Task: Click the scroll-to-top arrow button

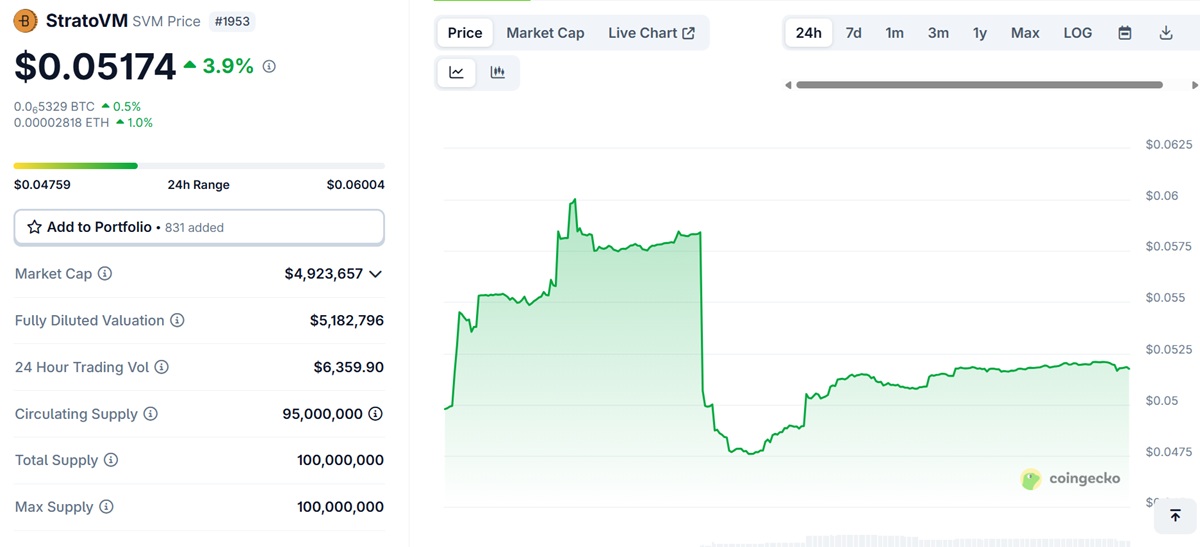Action: tap(1175, 515)
